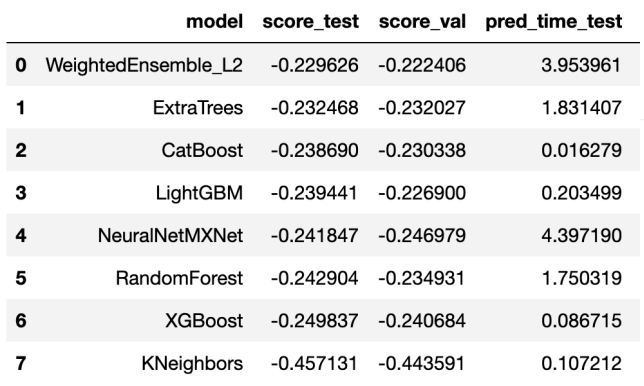Viewport: 644px width, 386px height.
Task: Select the ExtraTrees model cell
Action: pos(198,108)
